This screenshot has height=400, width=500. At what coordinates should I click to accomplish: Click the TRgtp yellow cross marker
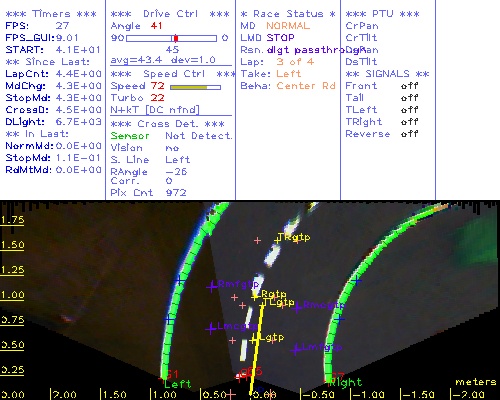coord(277,239)
